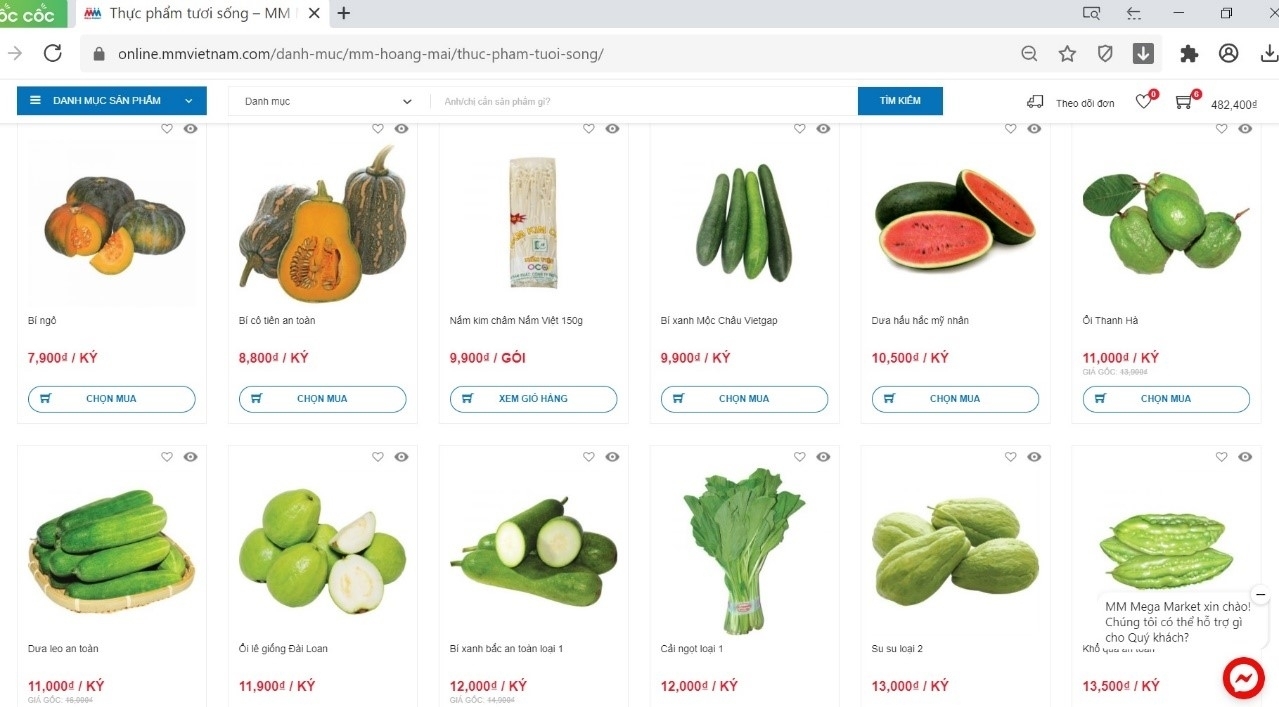Open the browser extensions puzzle icon
This screenshot has width=1279, height=707.
(x=1189, y=54)
